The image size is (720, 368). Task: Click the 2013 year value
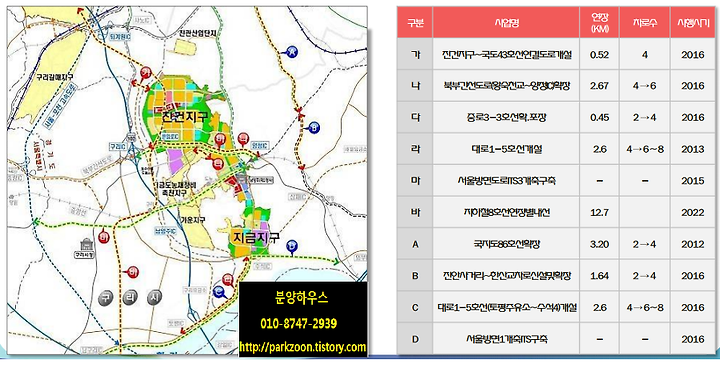click(693, 149)
